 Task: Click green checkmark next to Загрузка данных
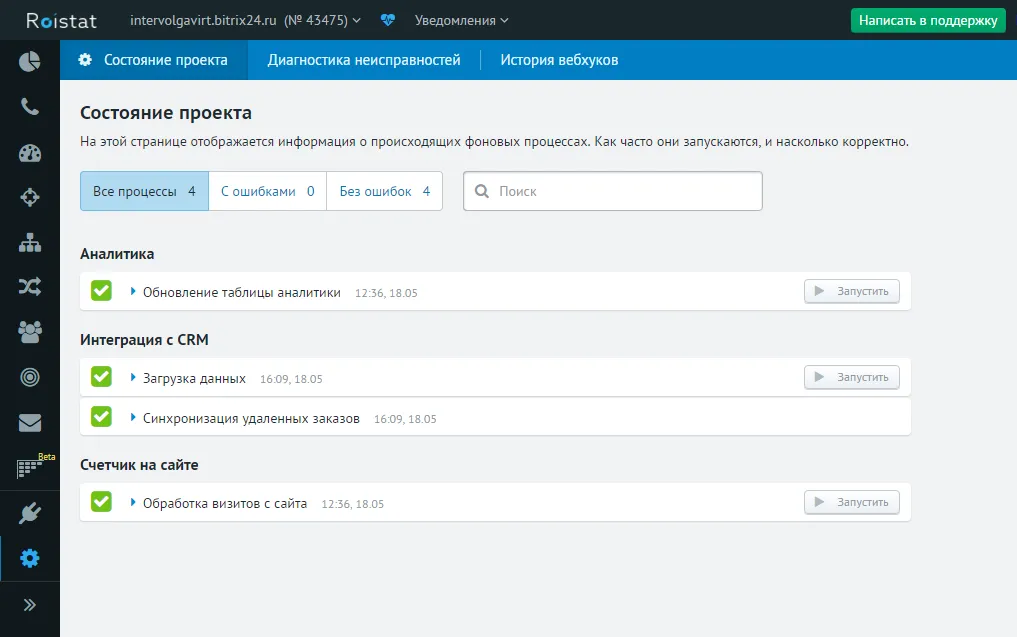pos(101,377)
